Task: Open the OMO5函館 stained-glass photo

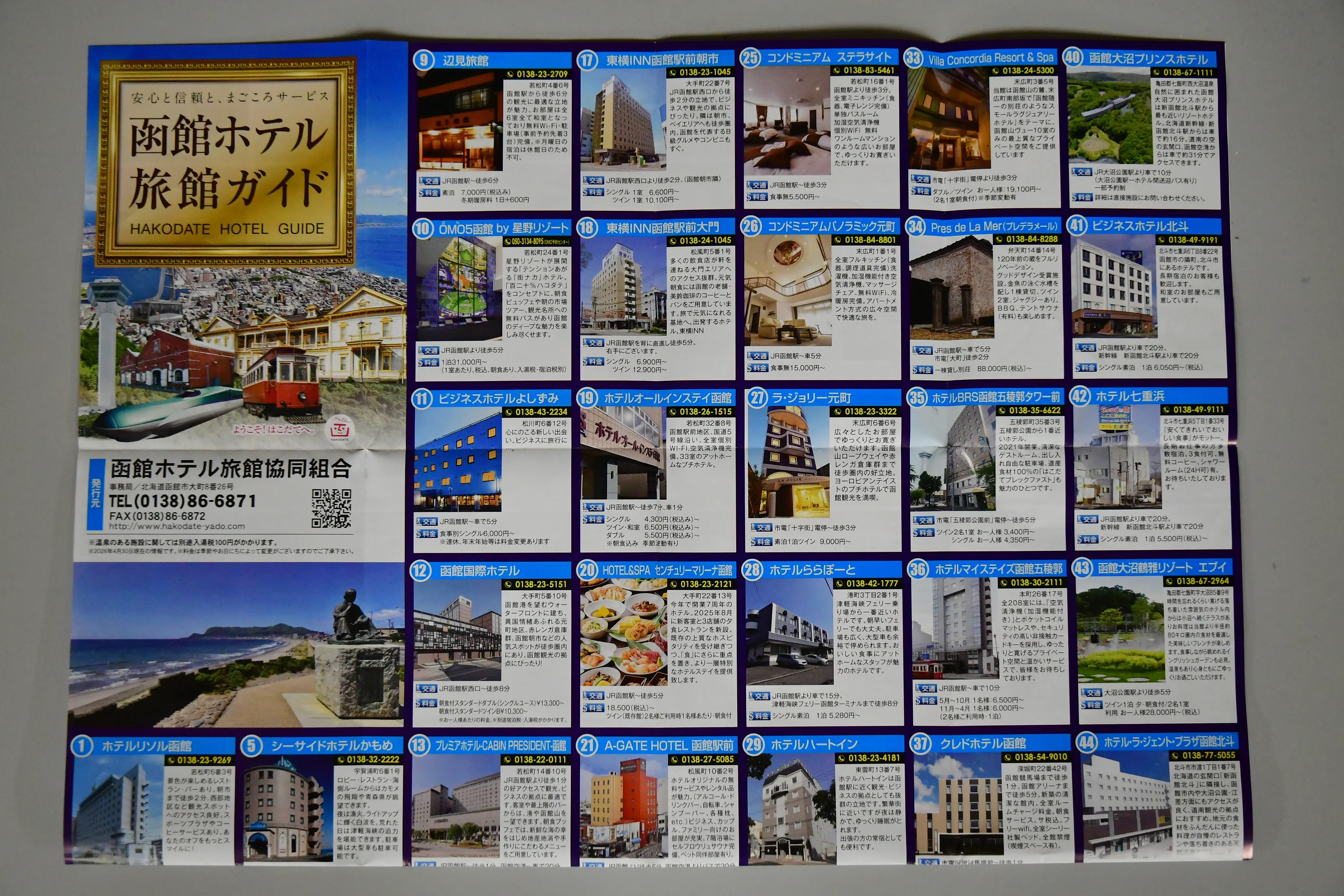Action: point(458,289)
